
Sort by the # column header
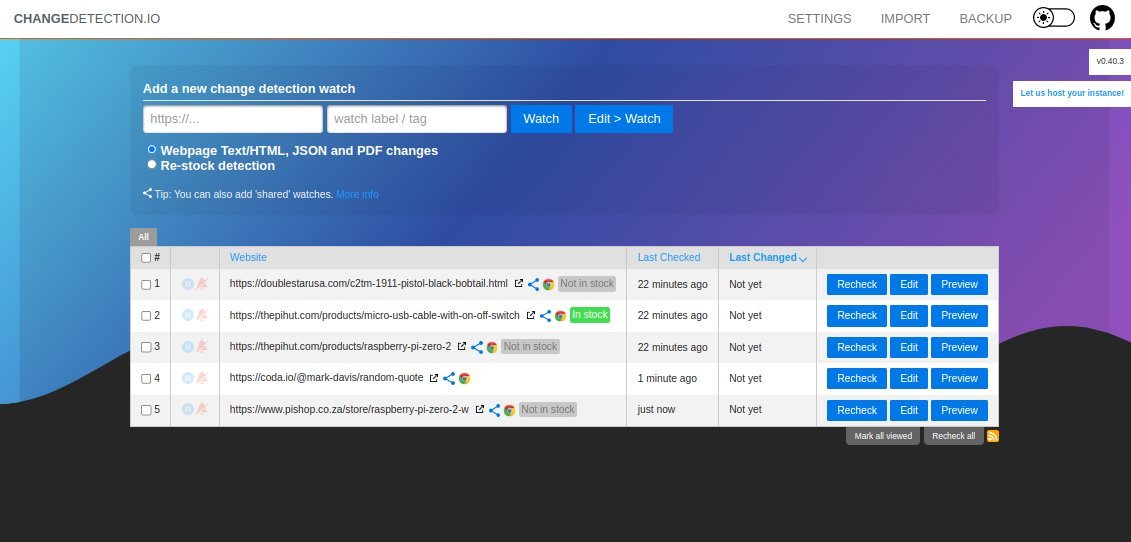pos(157,257)
